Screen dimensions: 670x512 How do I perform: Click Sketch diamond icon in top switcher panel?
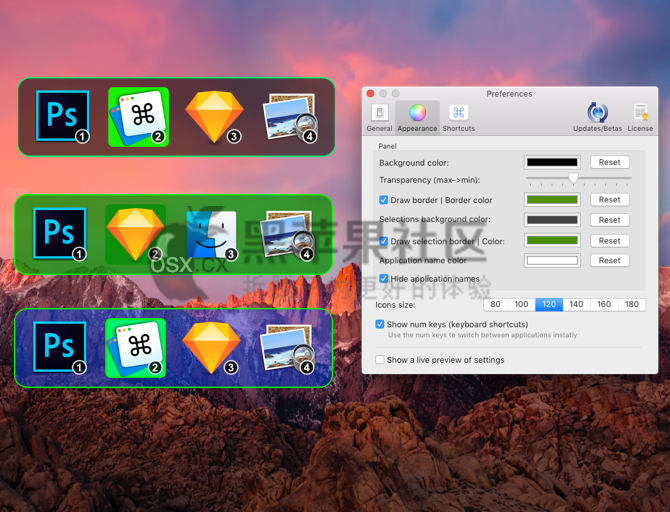click(215, 116)
